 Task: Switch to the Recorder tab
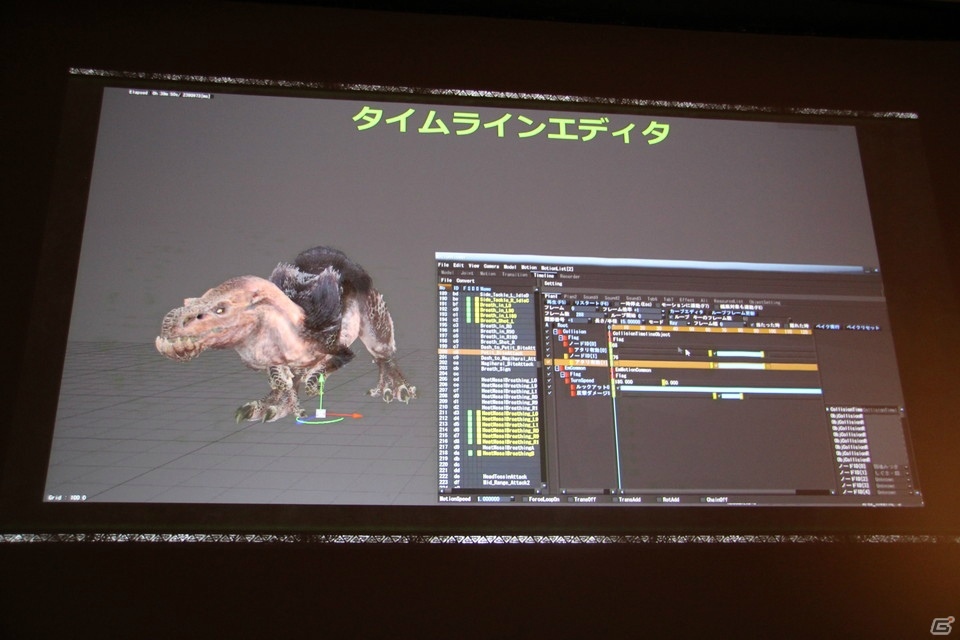point(570,277)
